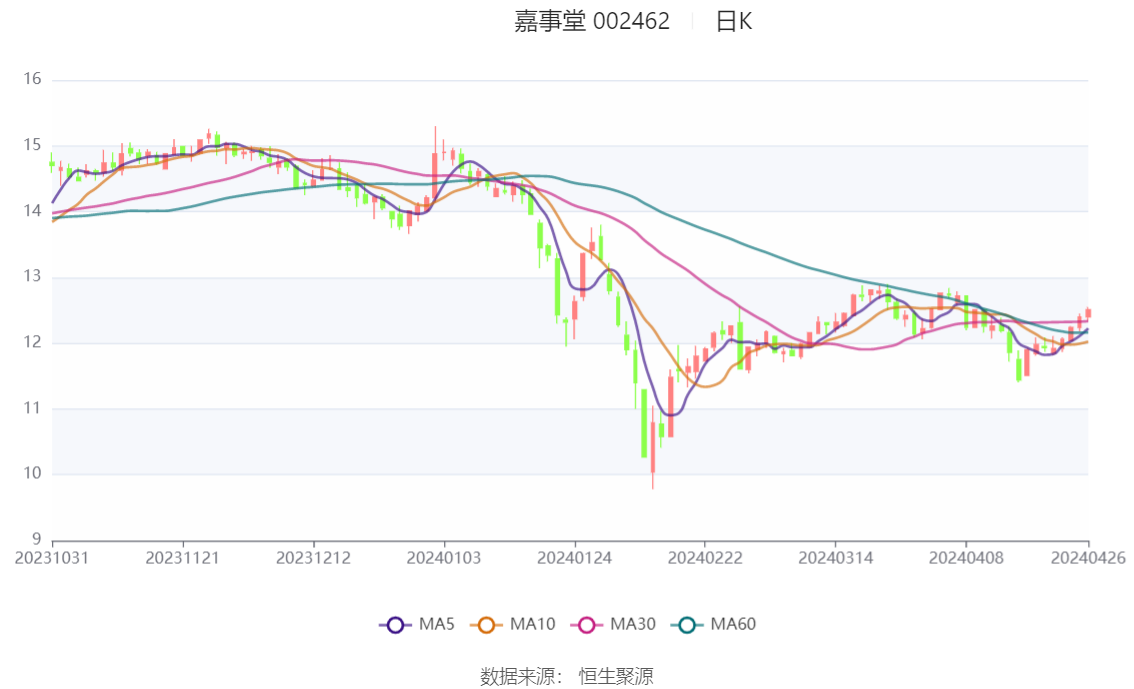Select the 20240222 date axis label
1134x689 pixels.
click(x=704, y=557)
